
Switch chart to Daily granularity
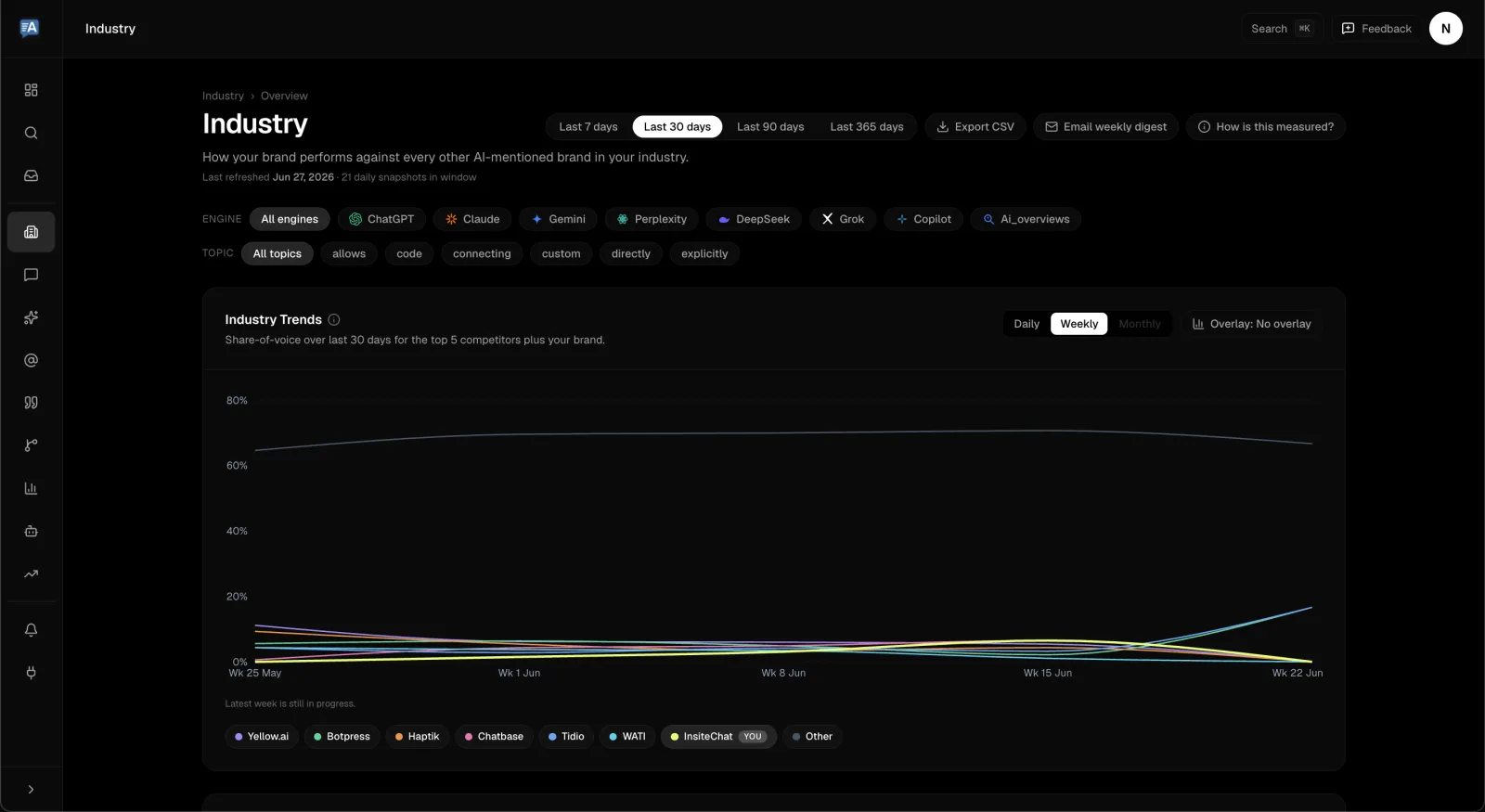(1027, 324)
